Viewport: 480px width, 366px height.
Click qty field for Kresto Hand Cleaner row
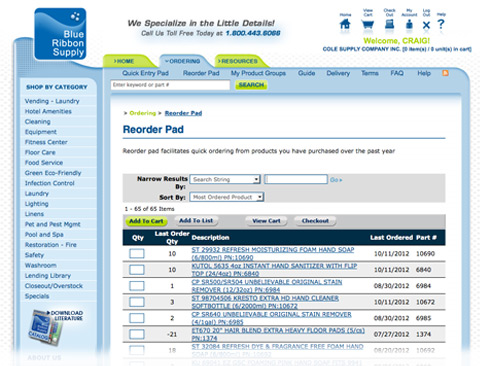coord(137,302)
